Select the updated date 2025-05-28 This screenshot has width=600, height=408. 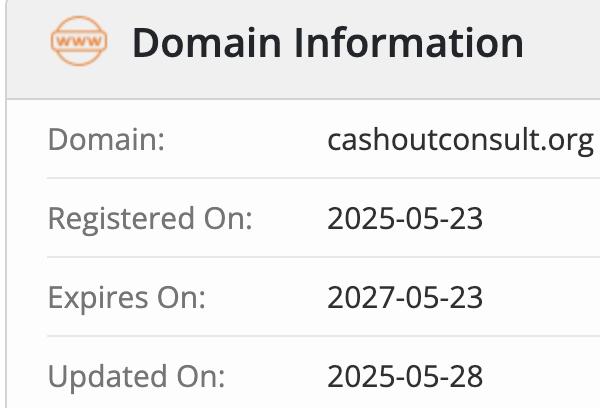(x=405, y=377)
